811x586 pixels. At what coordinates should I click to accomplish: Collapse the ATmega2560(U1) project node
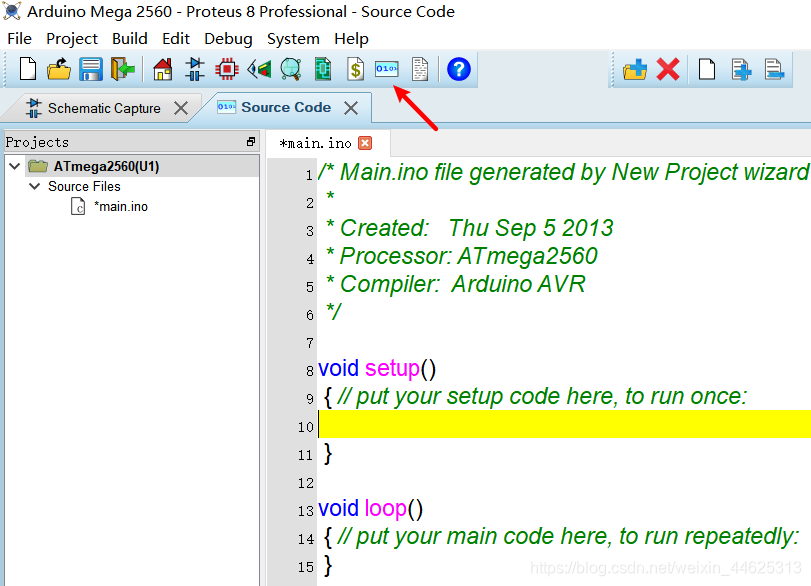14,166
